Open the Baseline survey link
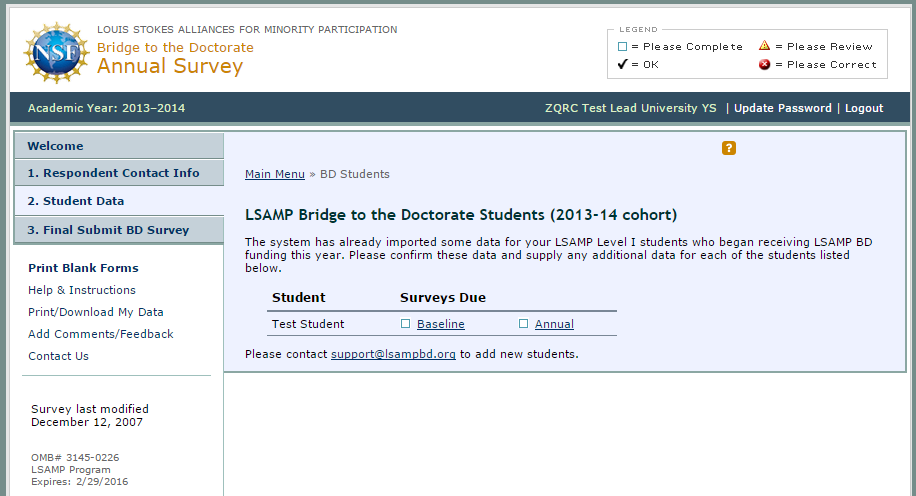The image size is (916, 496). tap(440, 324)
